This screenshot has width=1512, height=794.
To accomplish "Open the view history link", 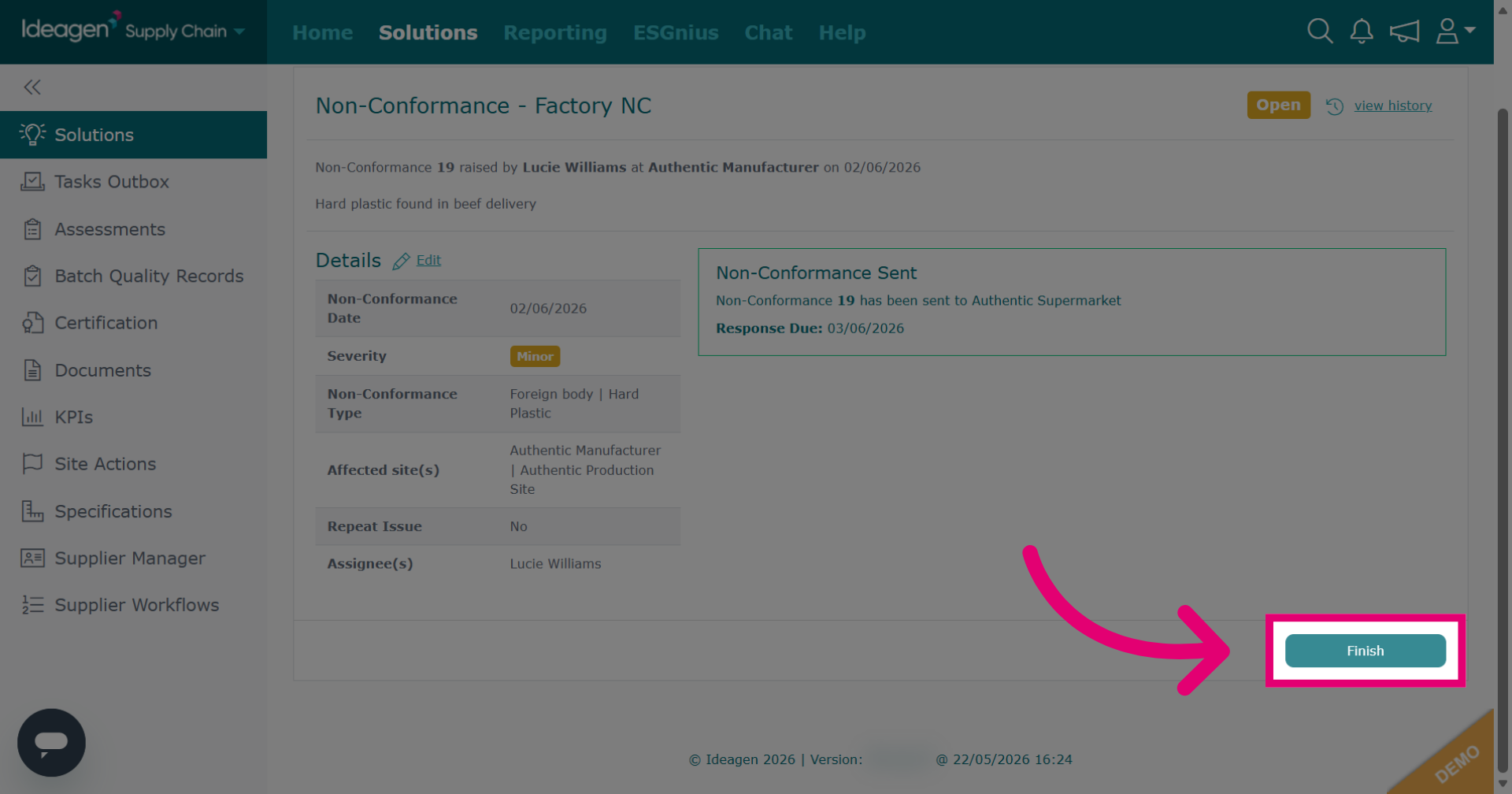I will [1392, 106].
